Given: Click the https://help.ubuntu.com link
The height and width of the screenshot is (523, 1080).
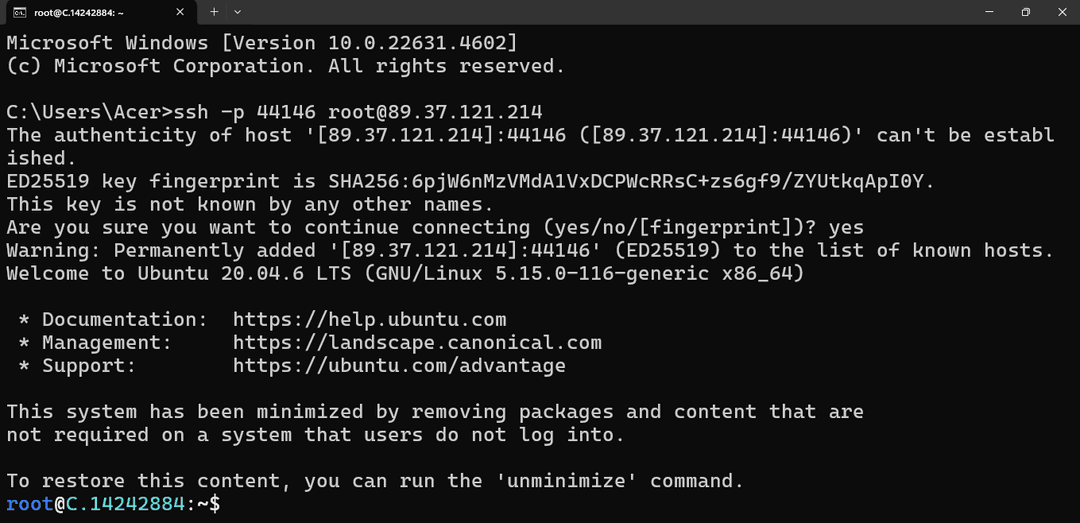Looking at the screenshot, I should point(370,320).
